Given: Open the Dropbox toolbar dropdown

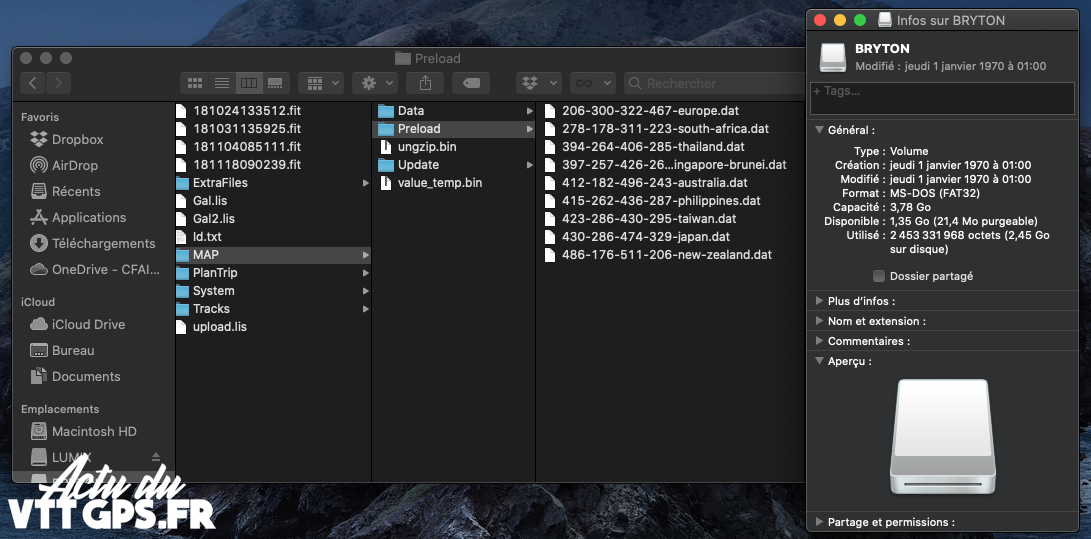Looking at the screenshot, I should (x=539, y=83).
